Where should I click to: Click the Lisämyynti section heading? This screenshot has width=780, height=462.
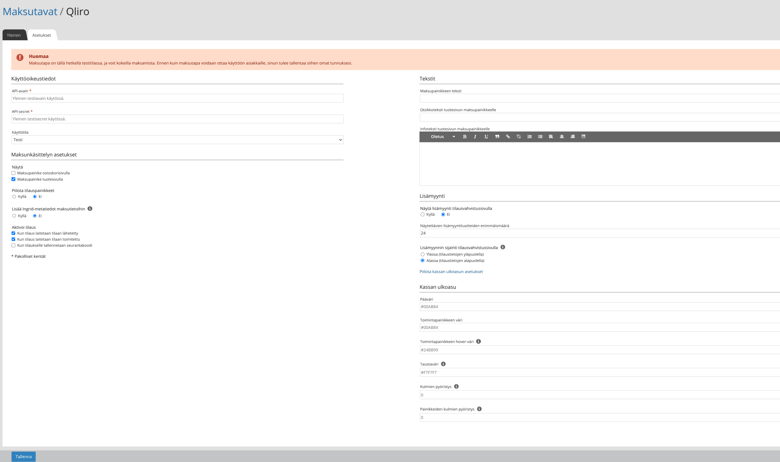[x=432, y=196]
